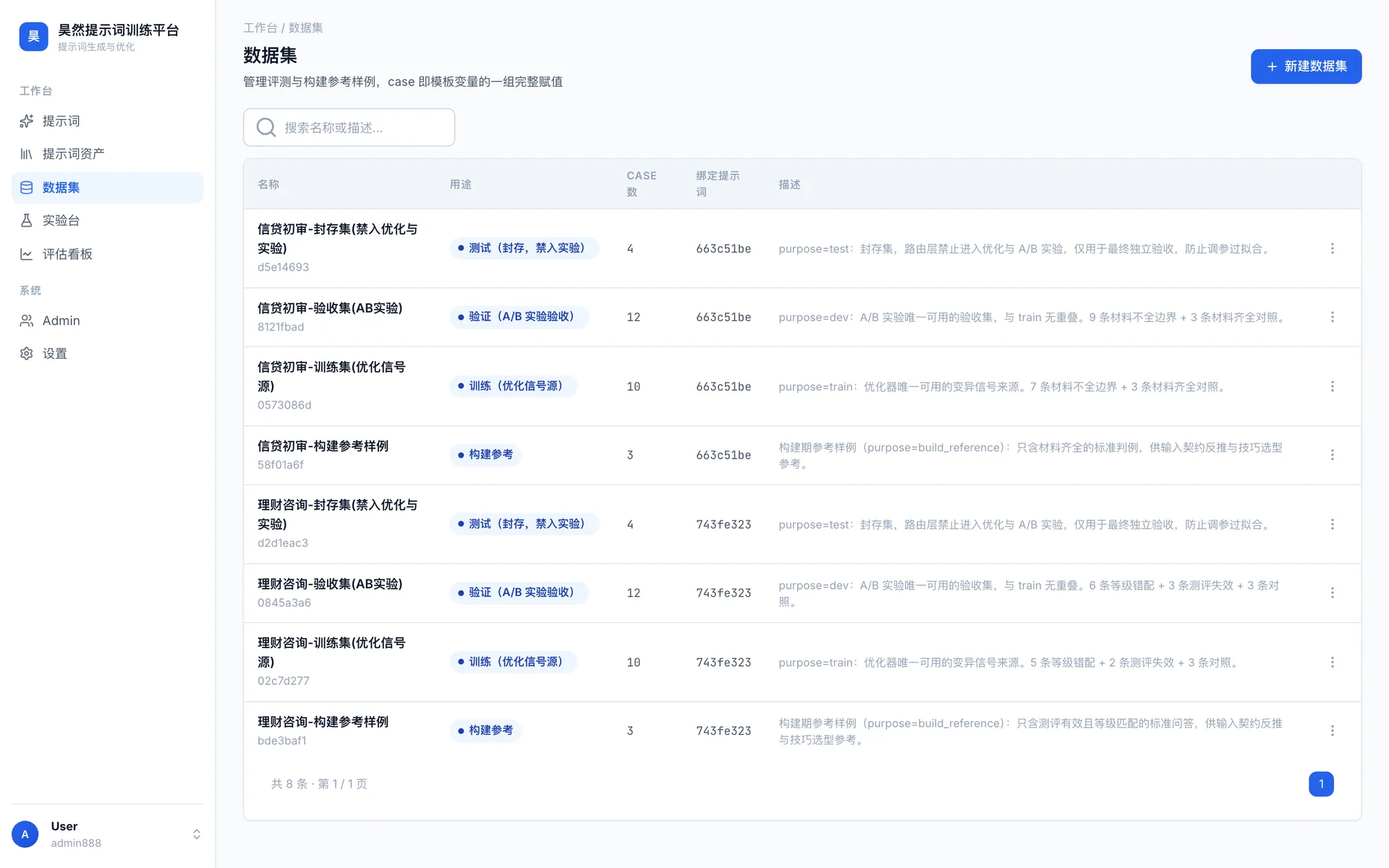Open 实验台 sidebar entry
Screen dimensions: 1389x868
click(107, 221)
